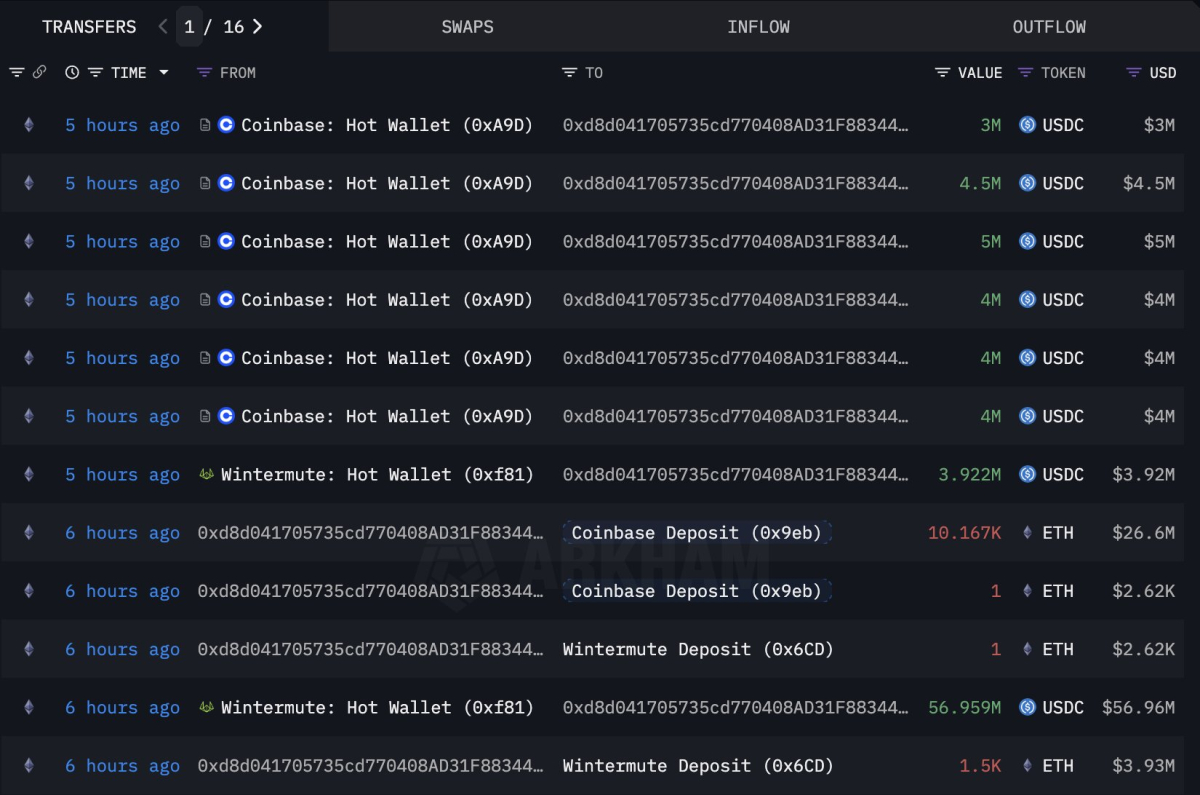
Task: Go to previous transfers page arrow
Action: (163, 26)
